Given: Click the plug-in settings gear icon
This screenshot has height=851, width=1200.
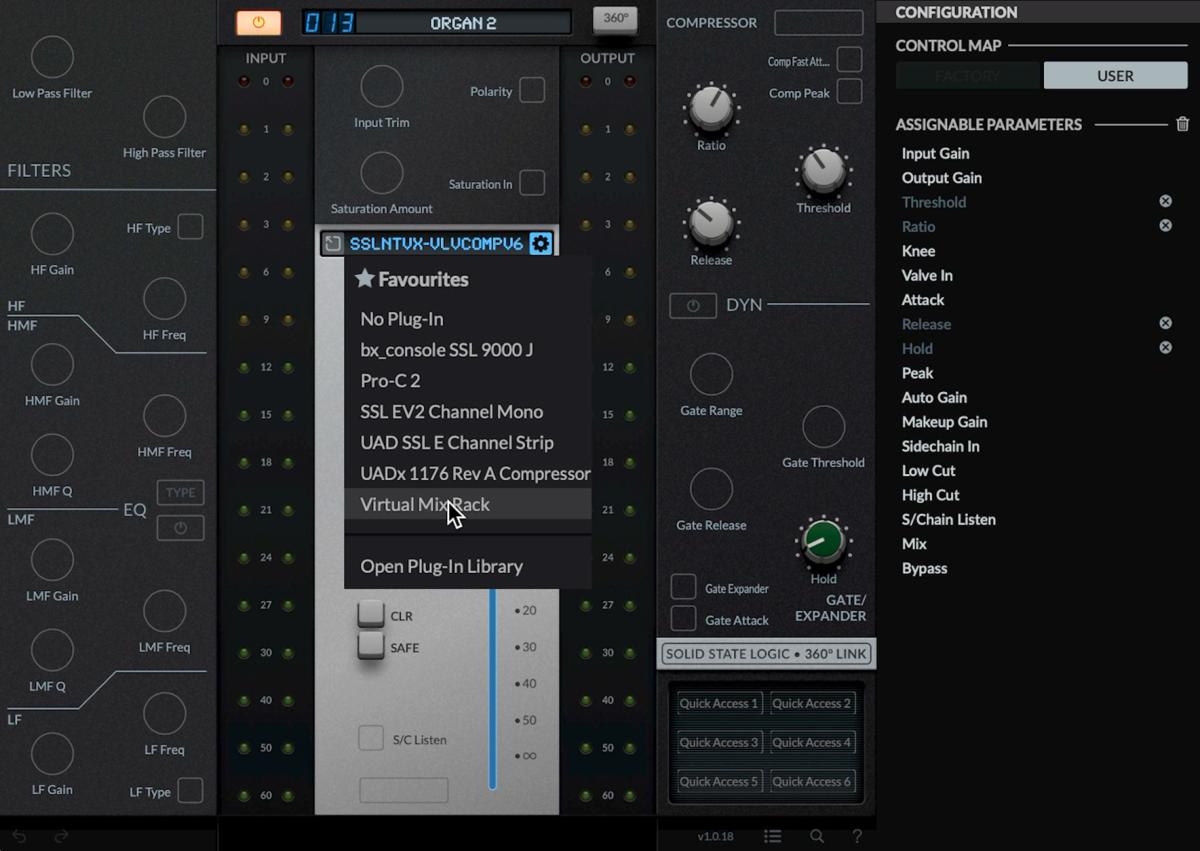Looking at the screenshot, I should pyautogui.click(x=540, y=242).
